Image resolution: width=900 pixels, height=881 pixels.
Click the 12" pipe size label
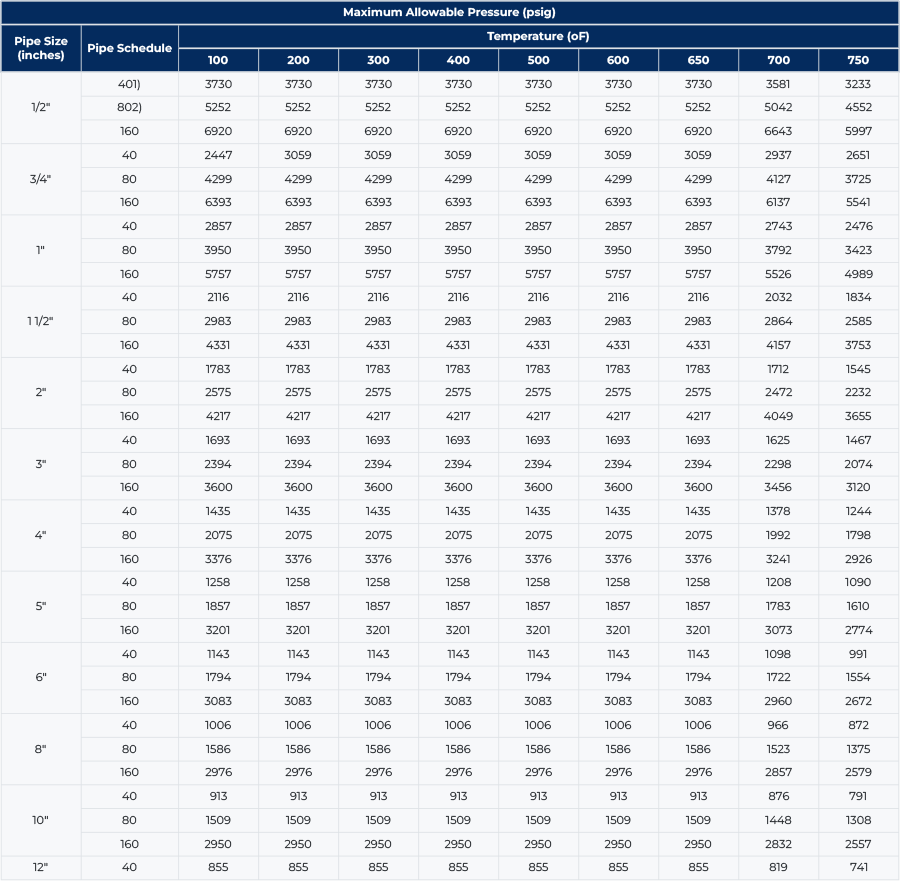click(x=41, y=867)
